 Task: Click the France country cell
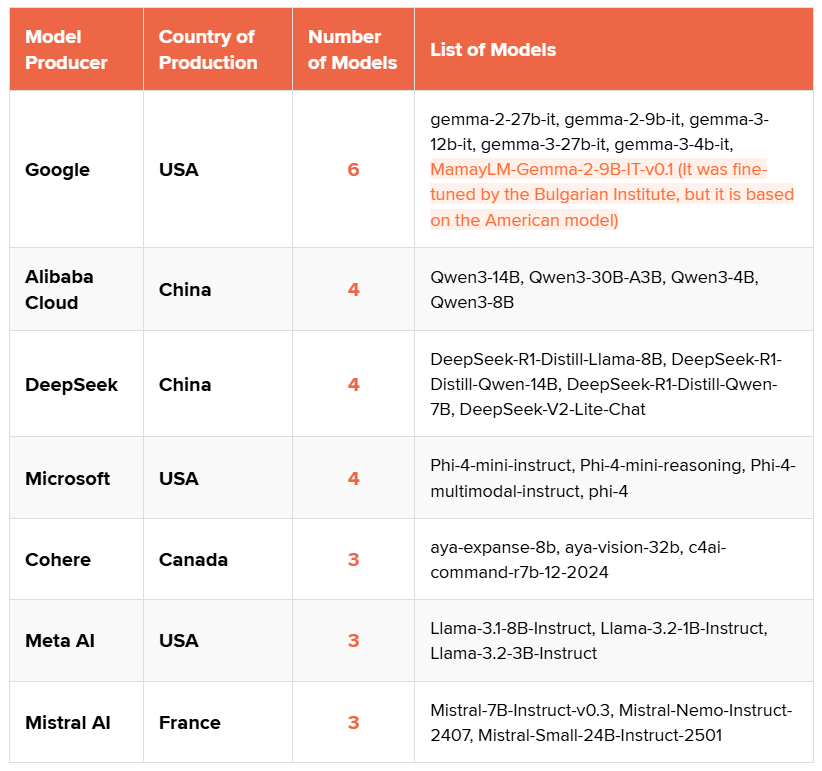[x=190, y=722]
